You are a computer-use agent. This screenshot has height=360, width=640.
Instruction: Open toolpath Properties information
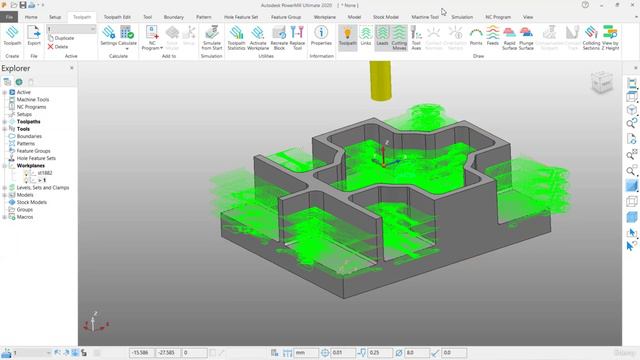tap(321, 36)
